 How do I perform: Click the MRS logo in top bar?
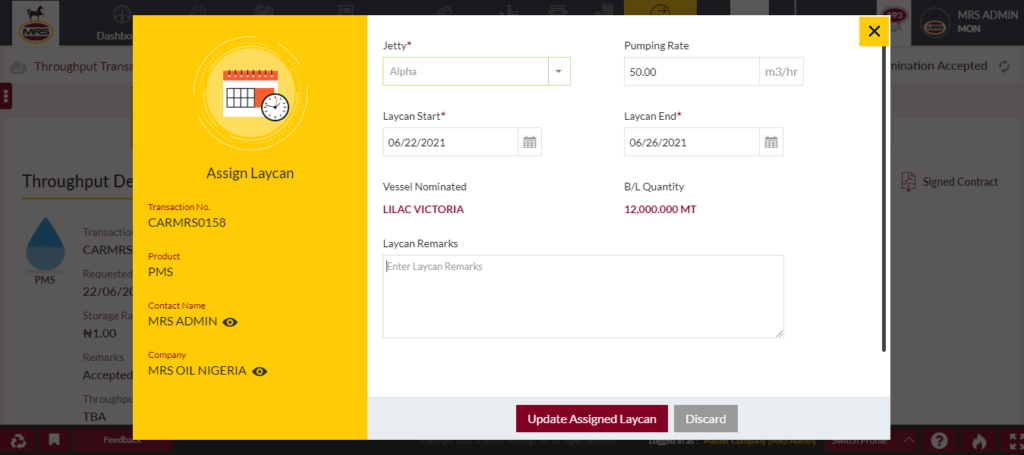(x=36, y=23)
